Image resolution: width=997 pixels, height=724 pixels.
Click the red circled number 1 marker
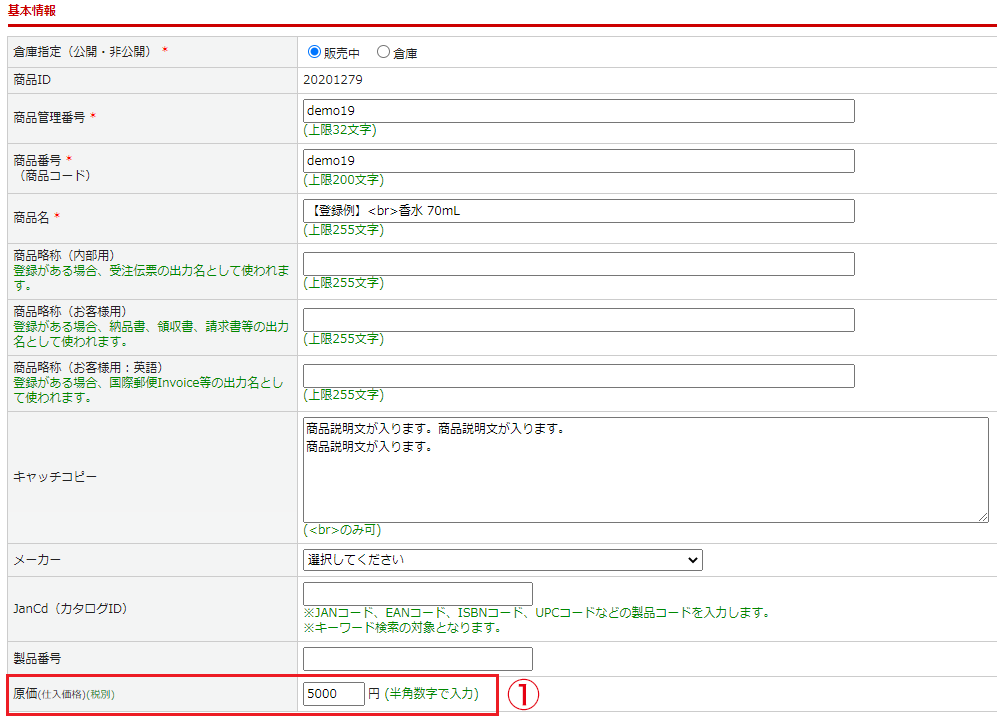click(523, 695)
